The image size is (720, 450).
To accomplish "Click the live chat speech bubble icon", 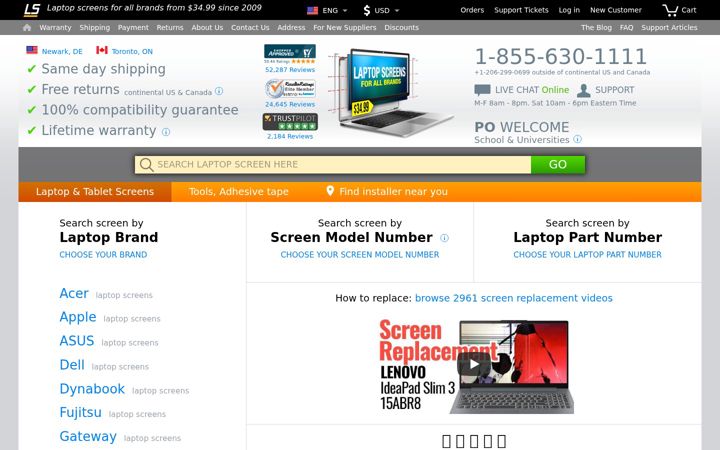I will click(x=482, y=90).
